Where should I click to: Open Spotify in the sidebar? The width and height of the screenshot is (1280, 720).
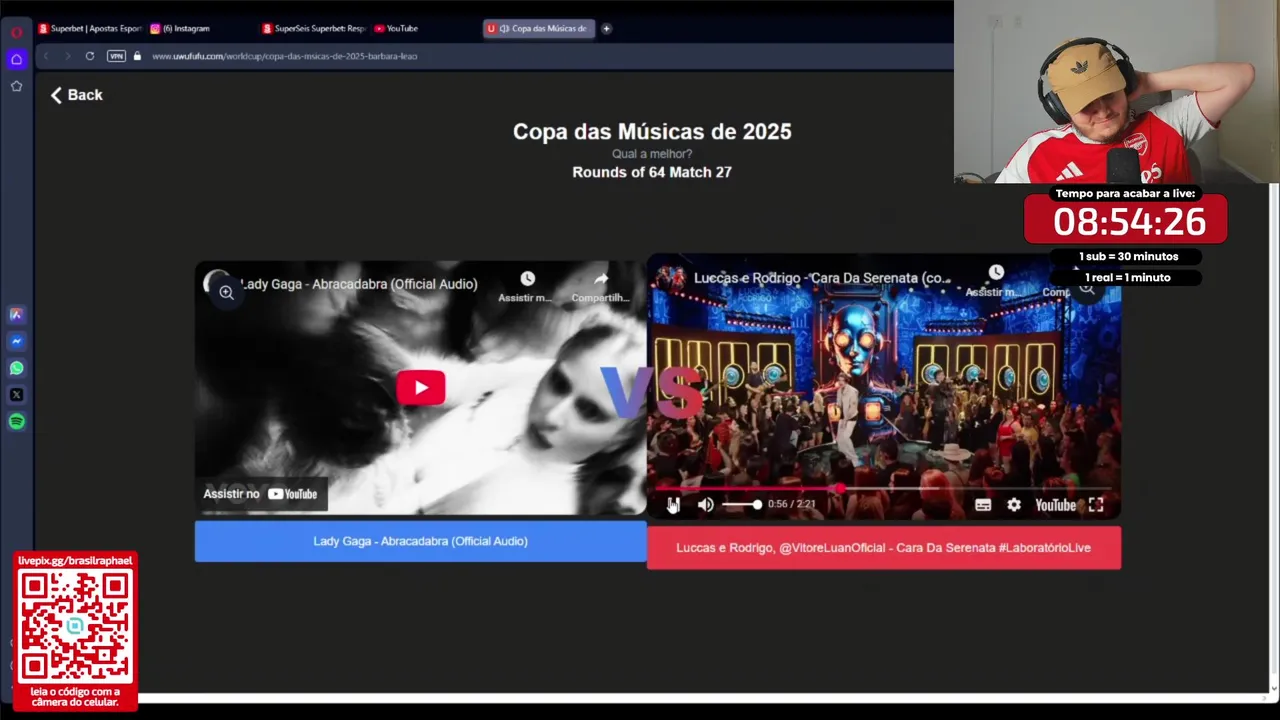coord(16,421)
